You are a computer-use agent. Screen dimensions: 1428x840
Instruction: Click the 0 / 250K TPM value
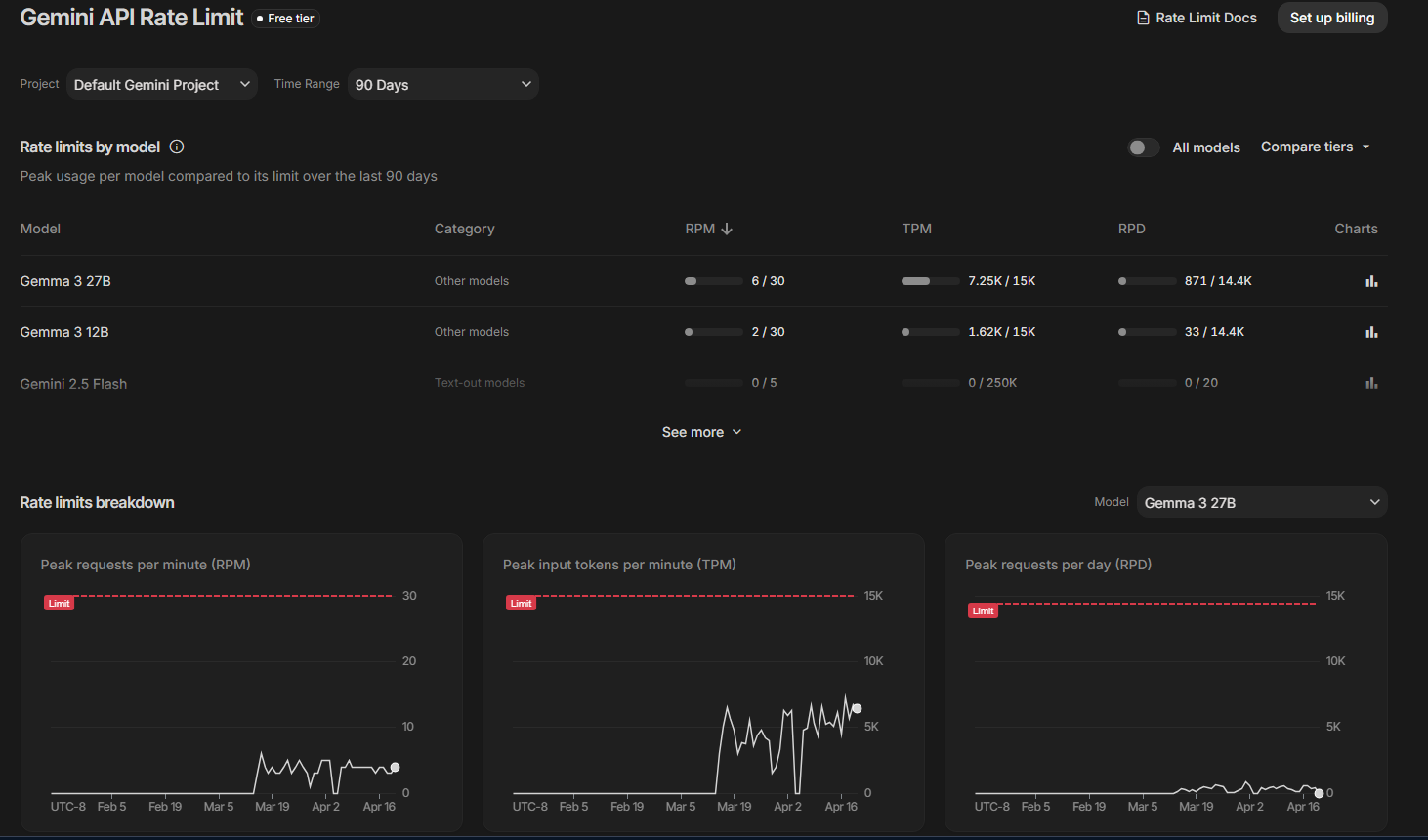pos(992,383)
